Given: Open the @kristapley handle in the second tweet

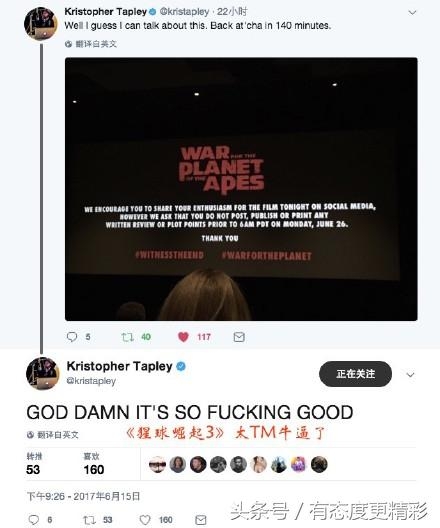Looking at the screenshot, I should (91, 381).
